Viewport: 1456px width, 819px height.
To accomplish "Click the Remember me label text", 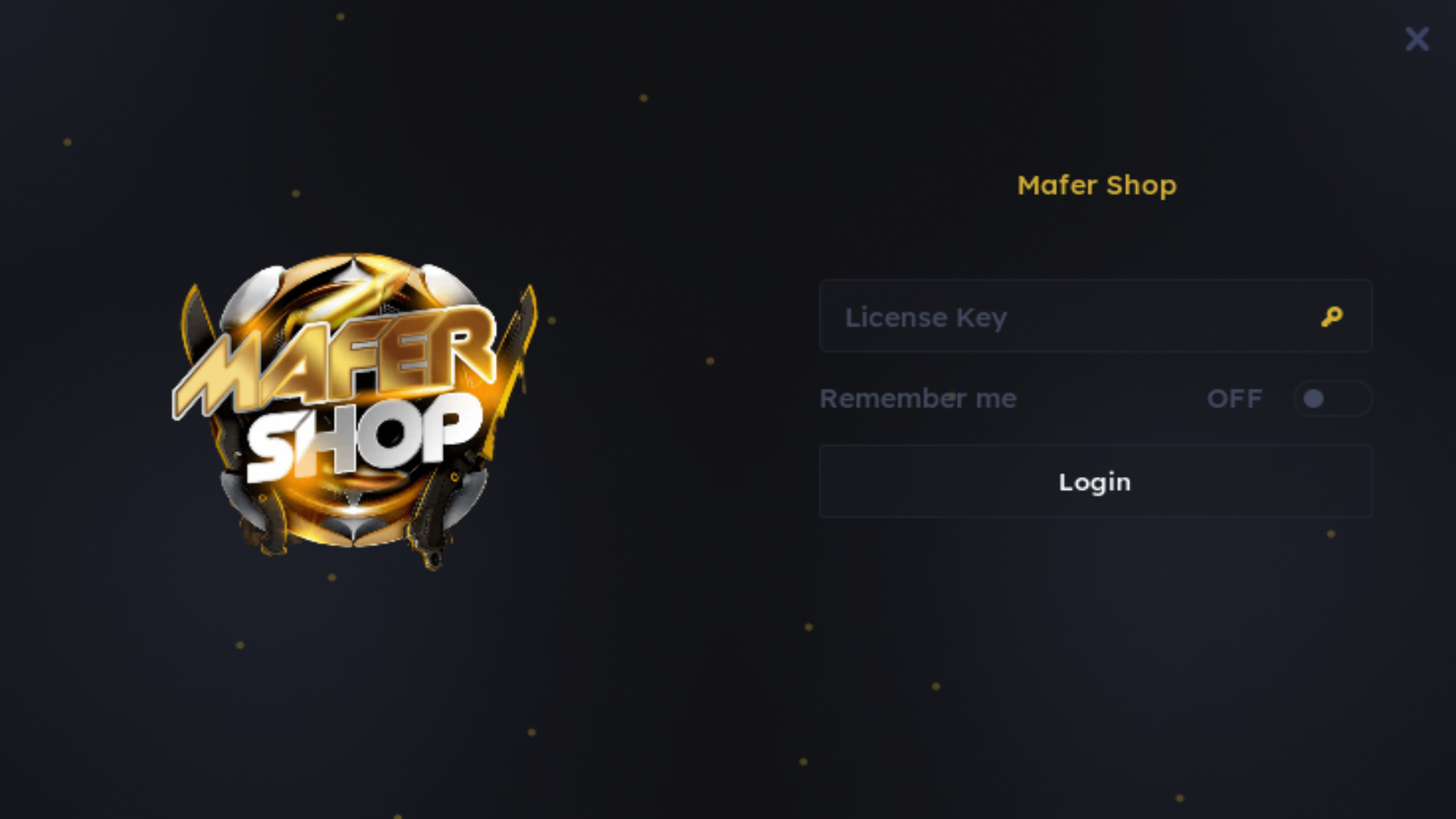I will (918, 399).
